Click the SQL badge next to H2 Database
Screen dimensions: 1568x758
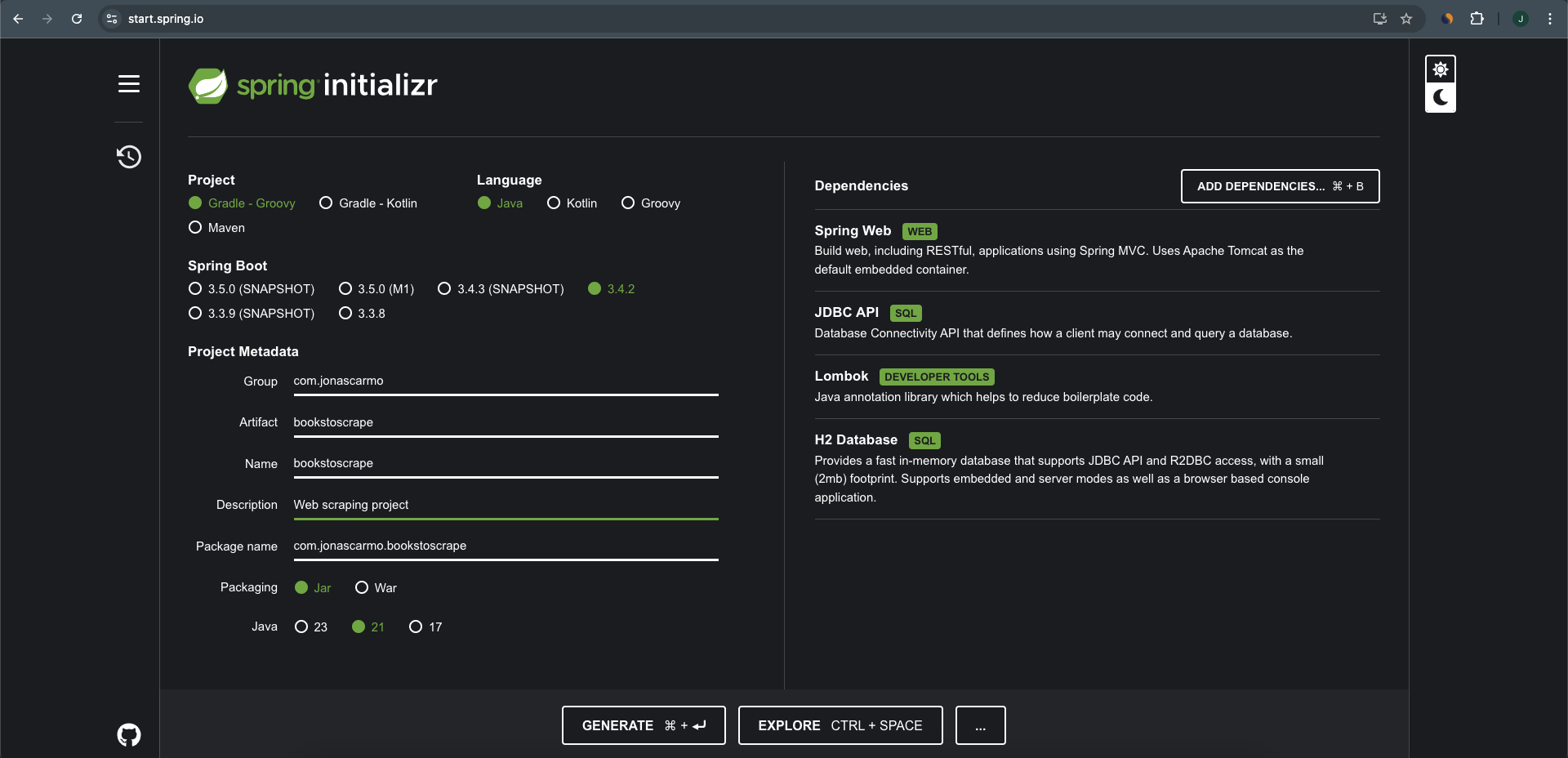tap(924, 440)
